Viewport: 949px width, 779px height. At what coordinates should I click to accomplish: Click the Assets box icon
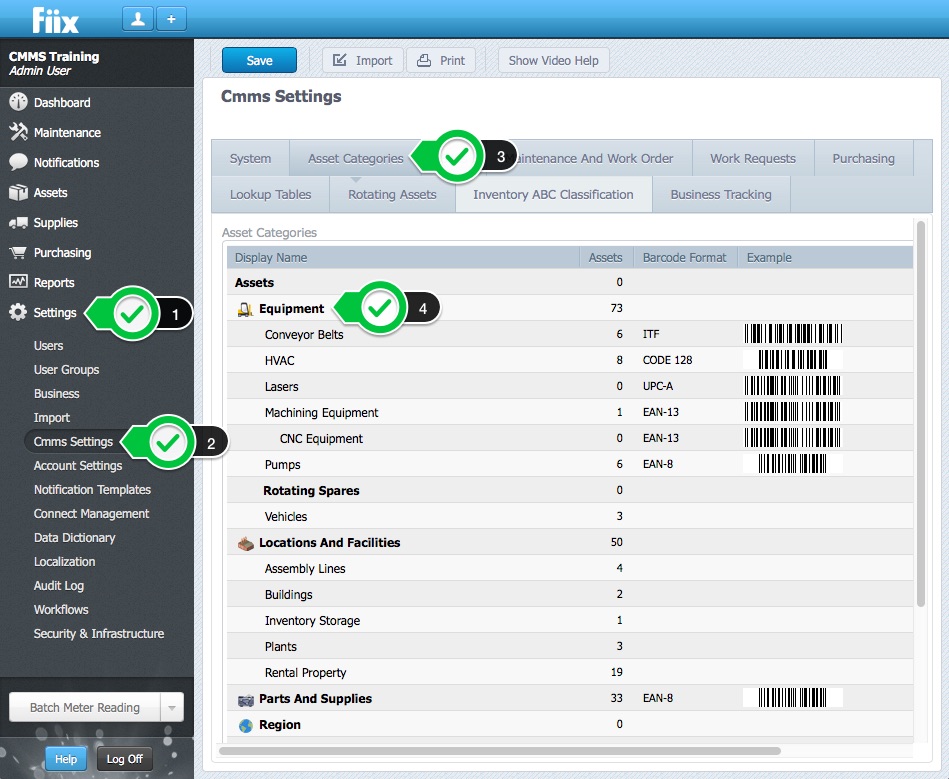coord(18,192)
